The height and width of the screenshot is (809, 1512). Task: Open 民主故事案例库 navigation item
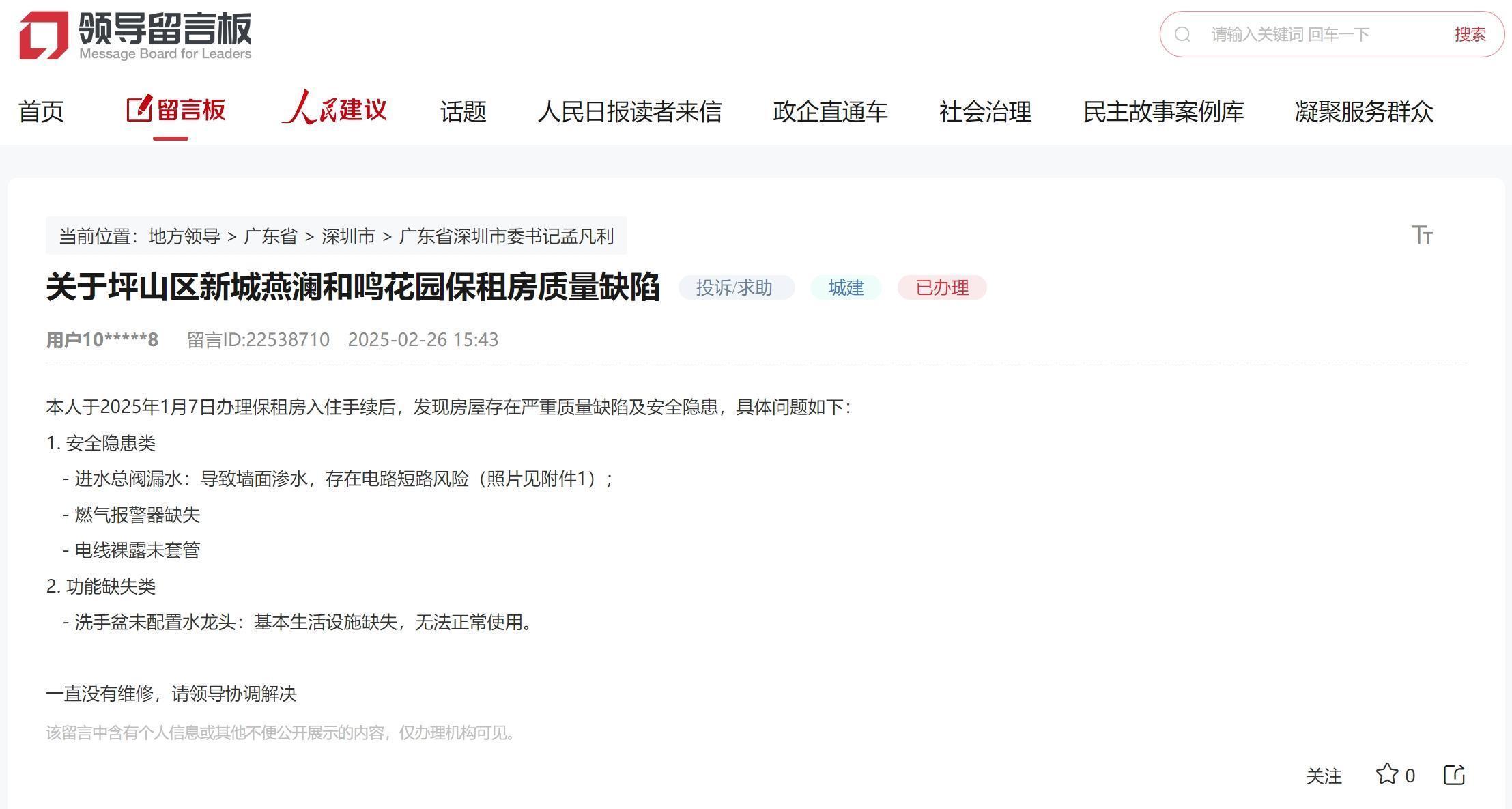(1163, 111)
